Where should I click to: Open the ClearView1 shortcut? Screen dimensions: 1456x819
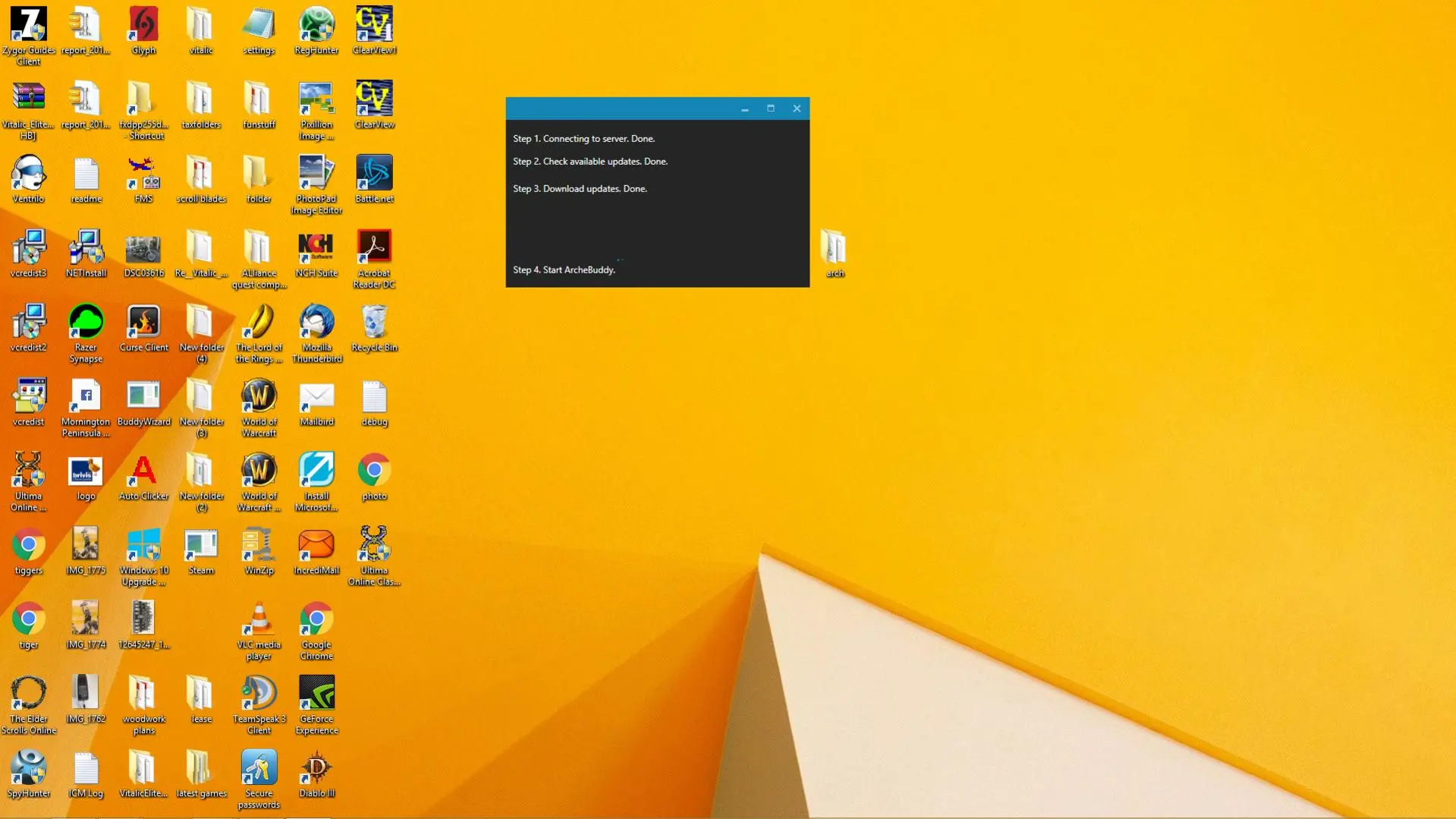click(x=374, y=25)
